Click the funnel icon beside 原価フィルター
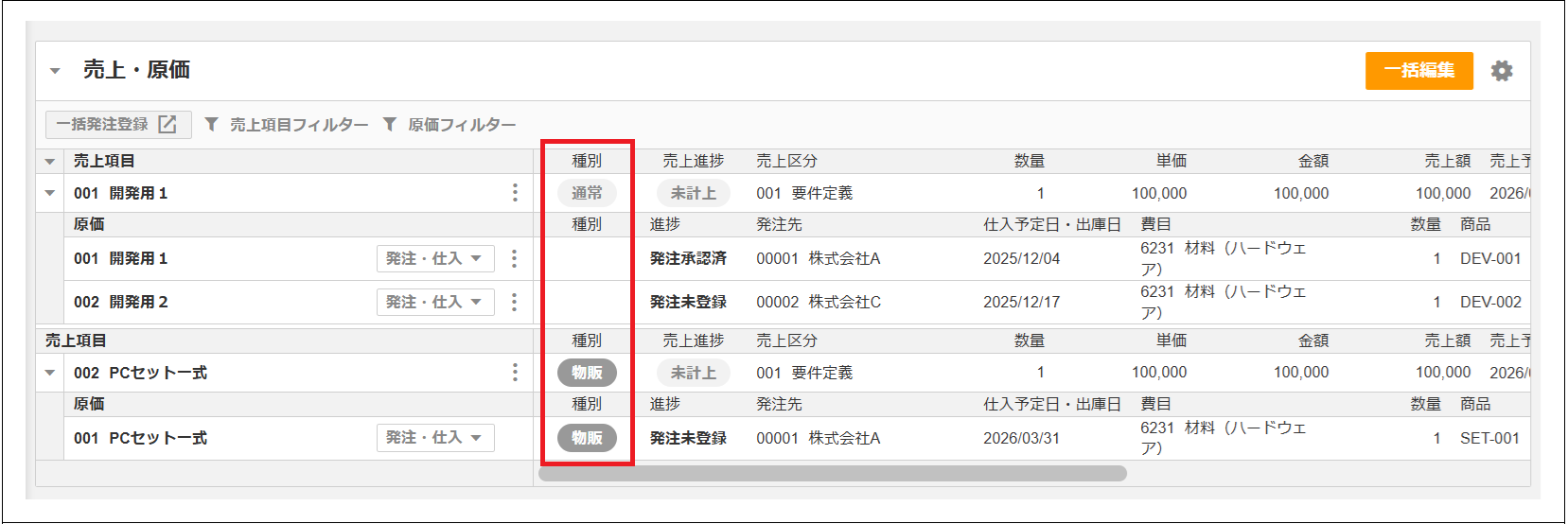The image size is (1568, 524). click(x=390, y=125)
